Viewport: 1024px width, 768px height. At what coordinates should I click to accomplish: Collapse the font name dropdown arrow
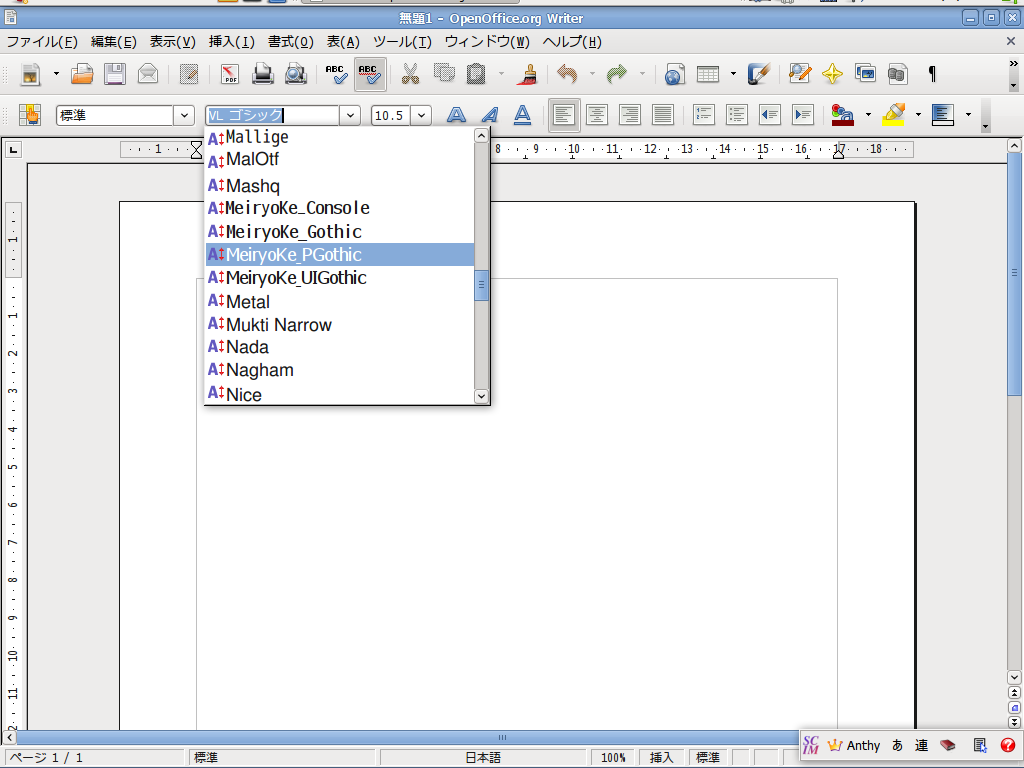pyautogui.click(x=351, y=116)
